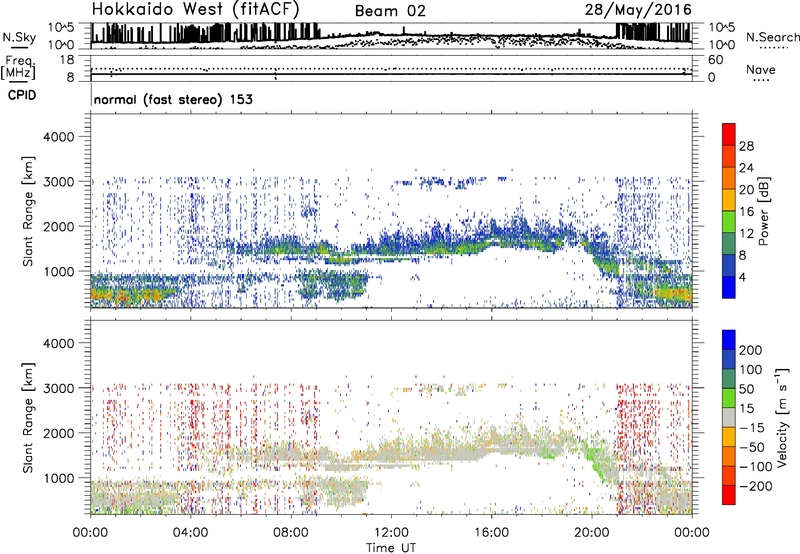Click the "-15" value on the velocity colorbar
The image size is (800, 554).
751,428
